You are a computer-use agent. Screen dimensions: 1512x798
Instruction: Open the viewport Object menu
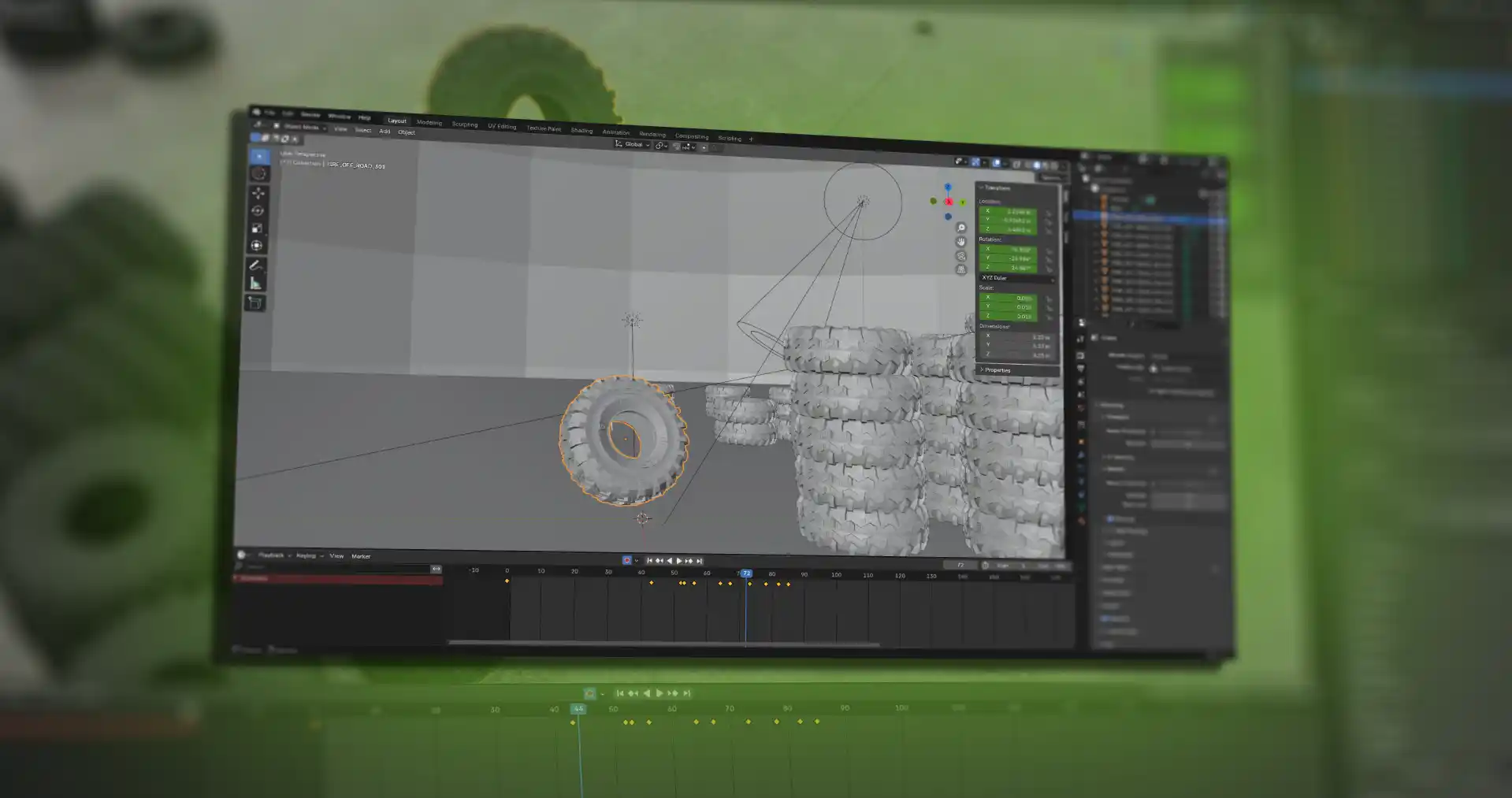click(x=407, y=132)
